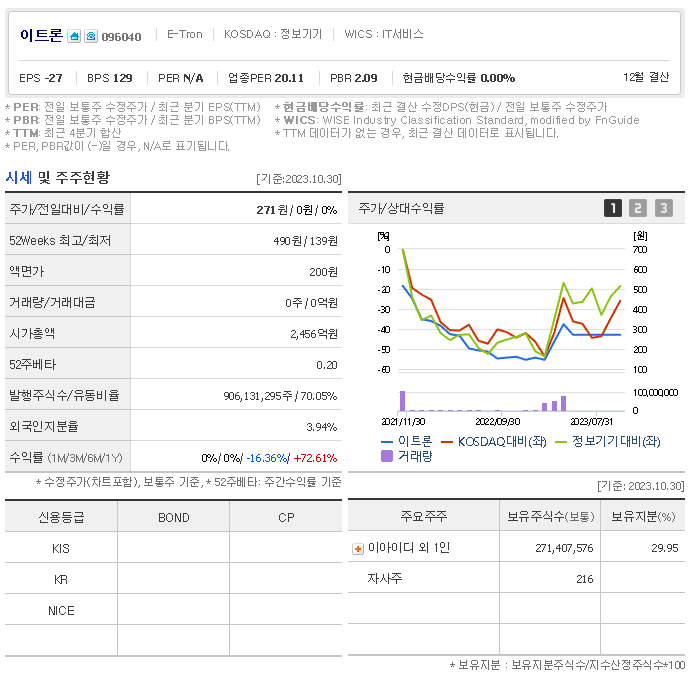Click the 액면가 value 200원

click(x=323, y=272)
